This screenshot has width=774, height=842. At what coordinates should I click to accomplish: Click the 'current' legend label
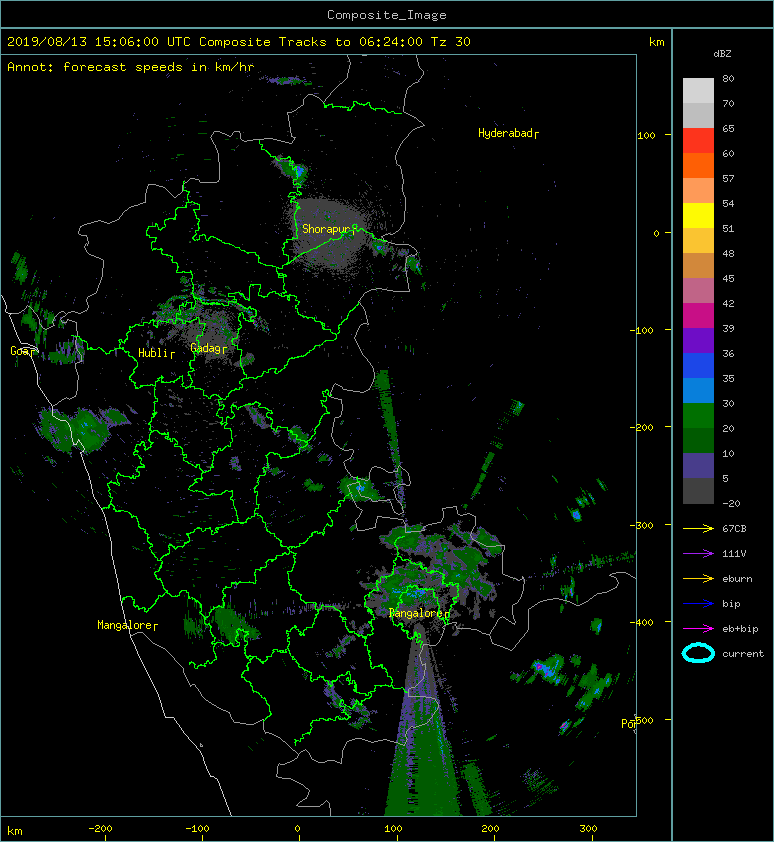pyautogui.click(x=743, y=654)
